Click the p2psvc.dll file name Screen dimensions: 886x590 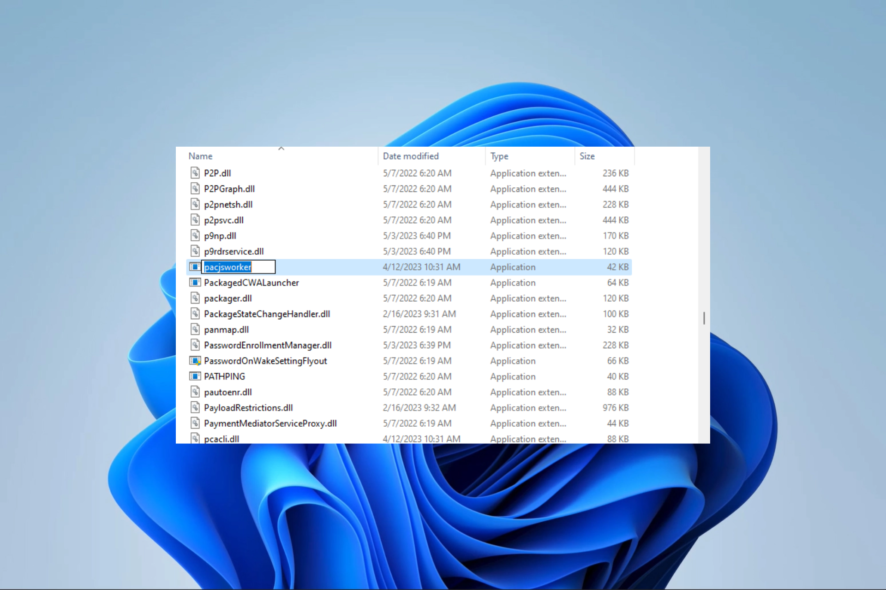(x=224, y=220)
